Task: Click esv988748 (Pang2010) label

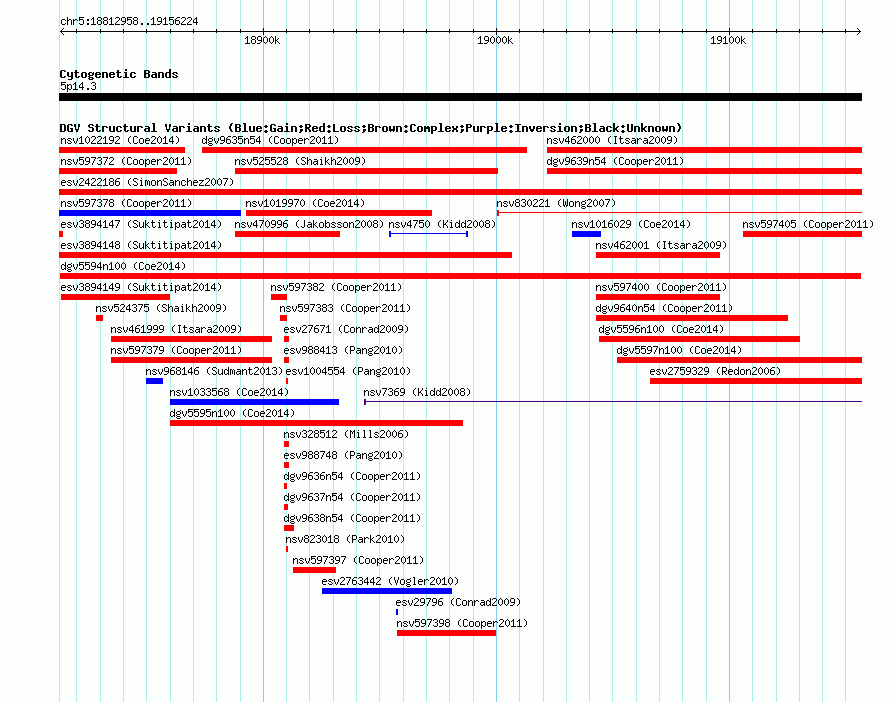Action: [343, 455]
